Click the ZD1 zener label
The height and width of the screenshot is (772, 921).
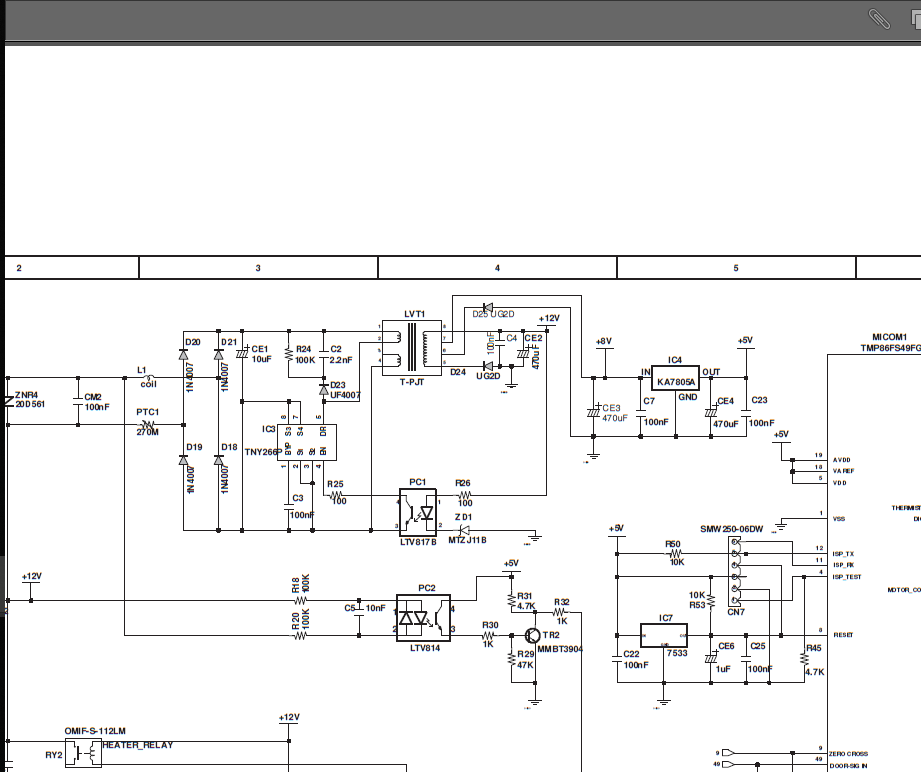click(463, 518)
